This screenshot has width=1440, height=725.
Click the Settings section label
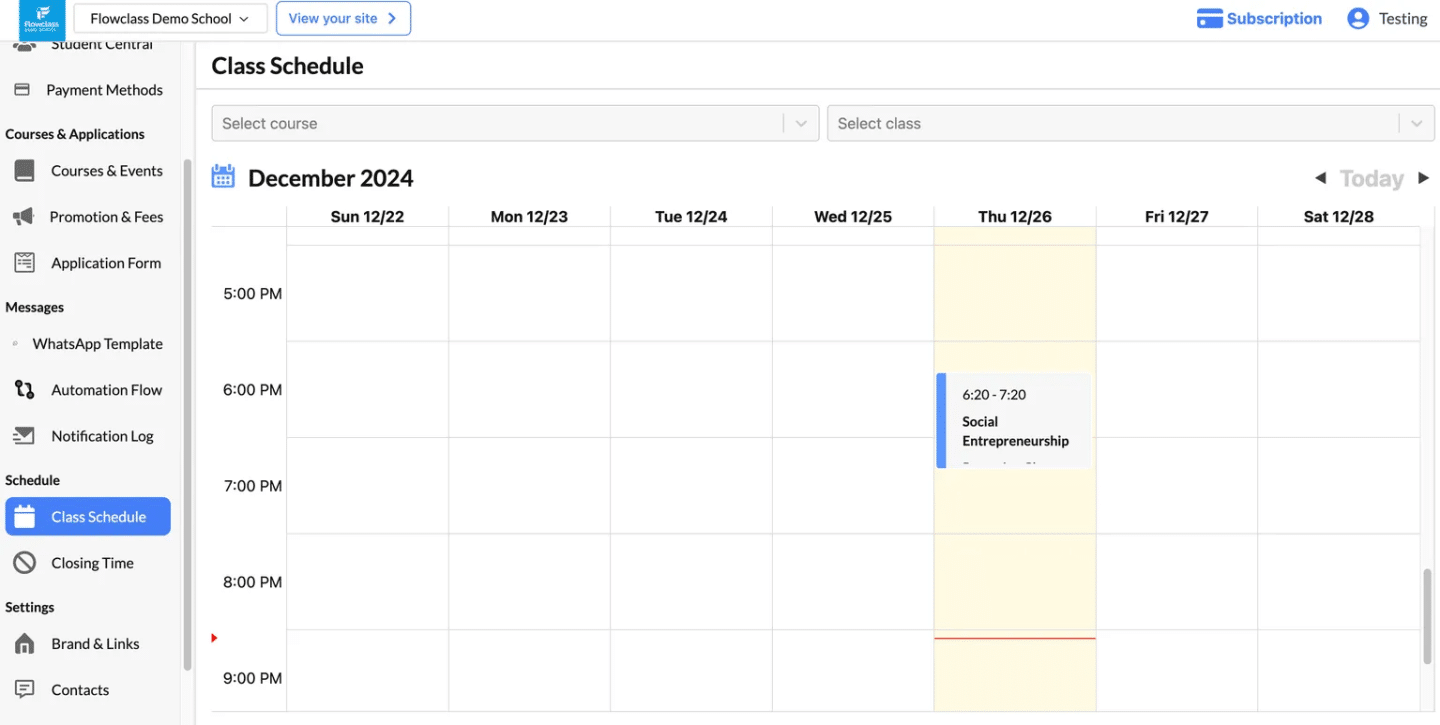click(30, 607)
